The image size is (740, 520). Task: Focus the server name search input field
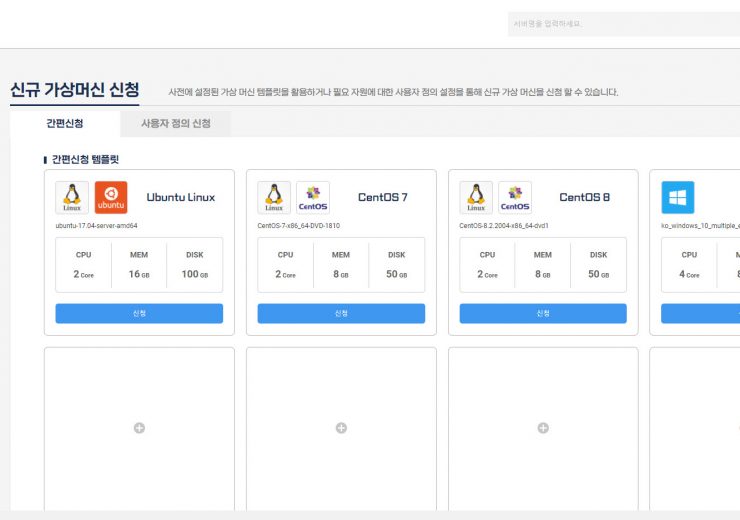click(620, 24)
